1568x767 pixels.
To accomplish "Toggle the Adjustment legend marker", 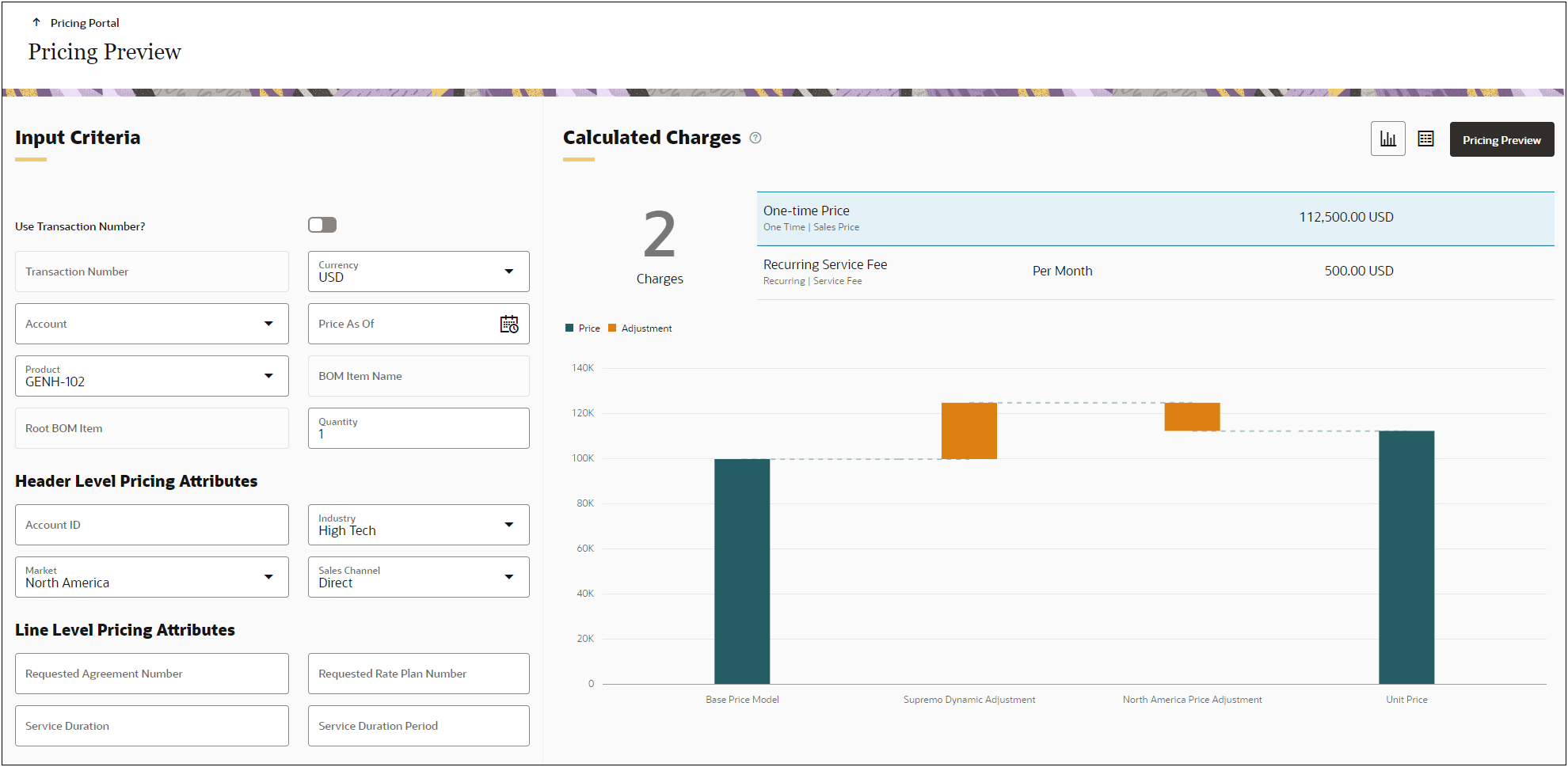I will pyautogui.click(x=612, y=328).
